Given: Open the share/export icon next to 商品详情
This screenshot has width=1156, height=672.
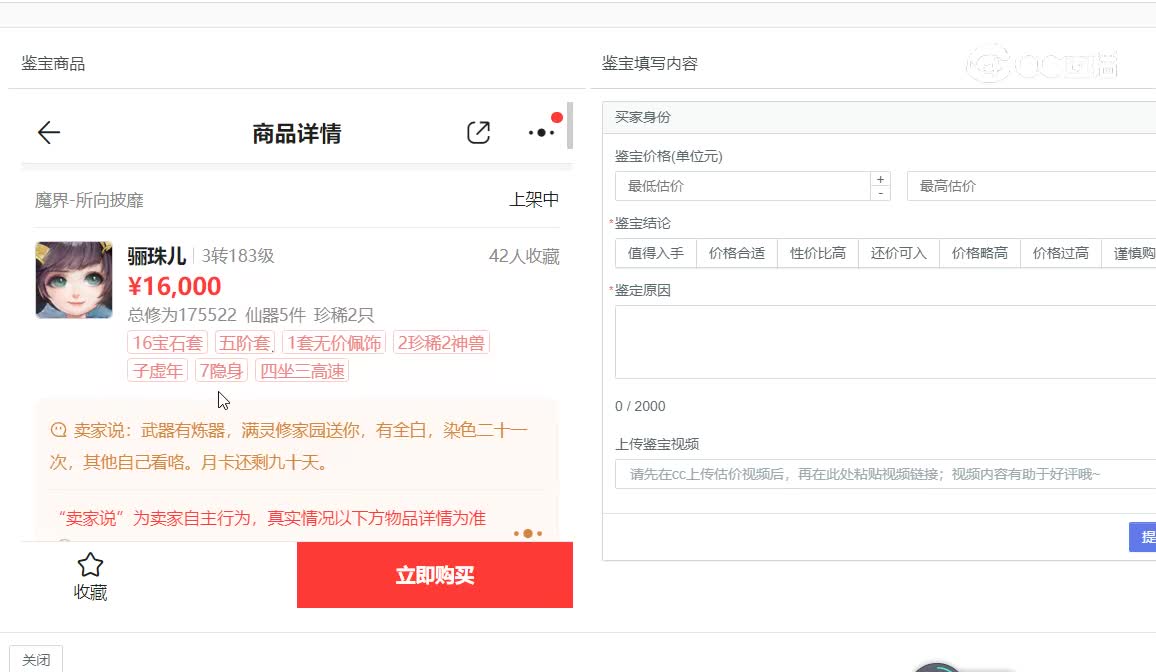Looking at the screenshot, I should point(479,131).
